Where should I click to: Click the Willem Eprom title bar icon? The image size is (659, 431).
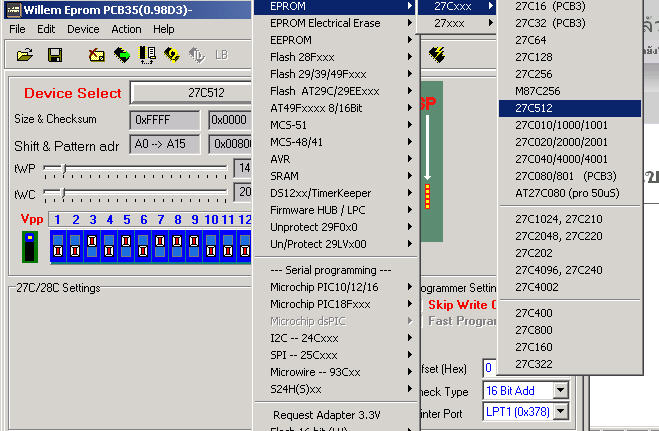(13, 10)
